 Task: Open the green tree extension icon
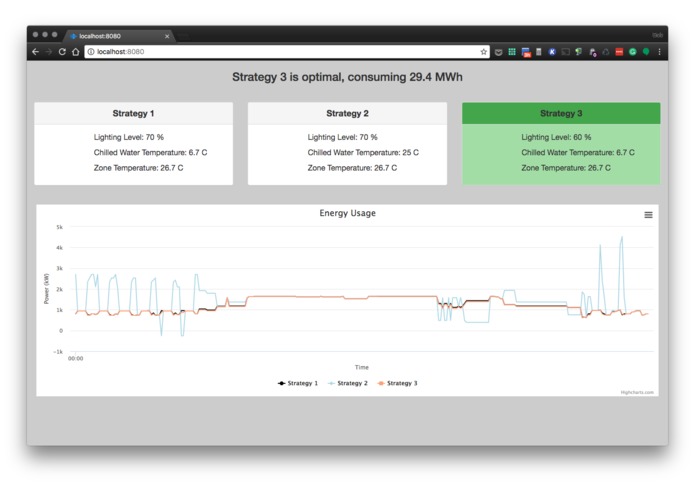[x=579, y=52]
